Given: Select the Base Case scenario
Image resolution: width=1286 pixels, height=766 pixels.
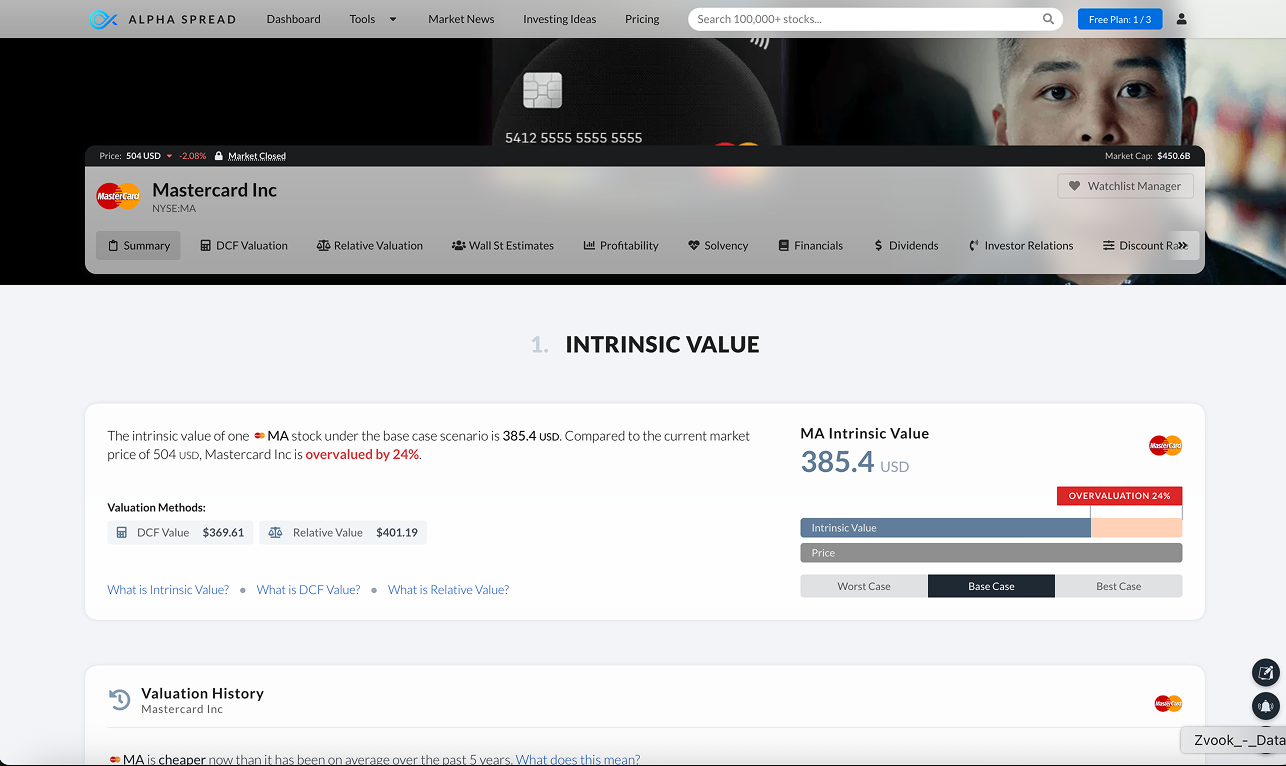Looking at the screenshot, I should (991, 586).
